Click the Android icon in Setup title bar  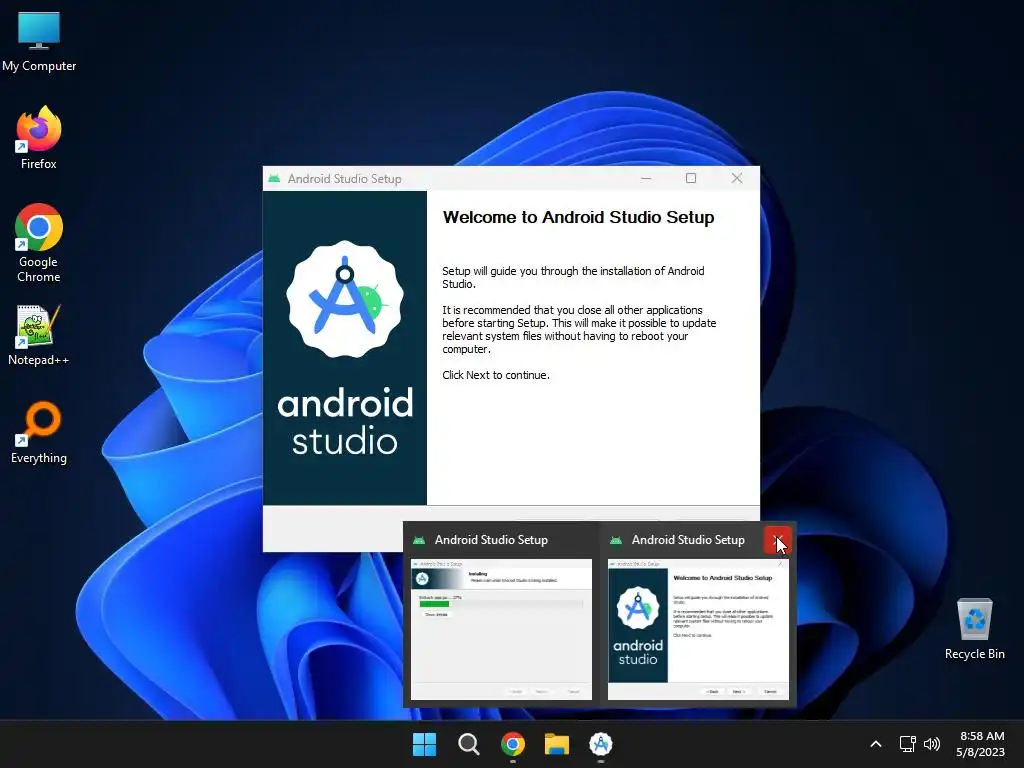274,178
